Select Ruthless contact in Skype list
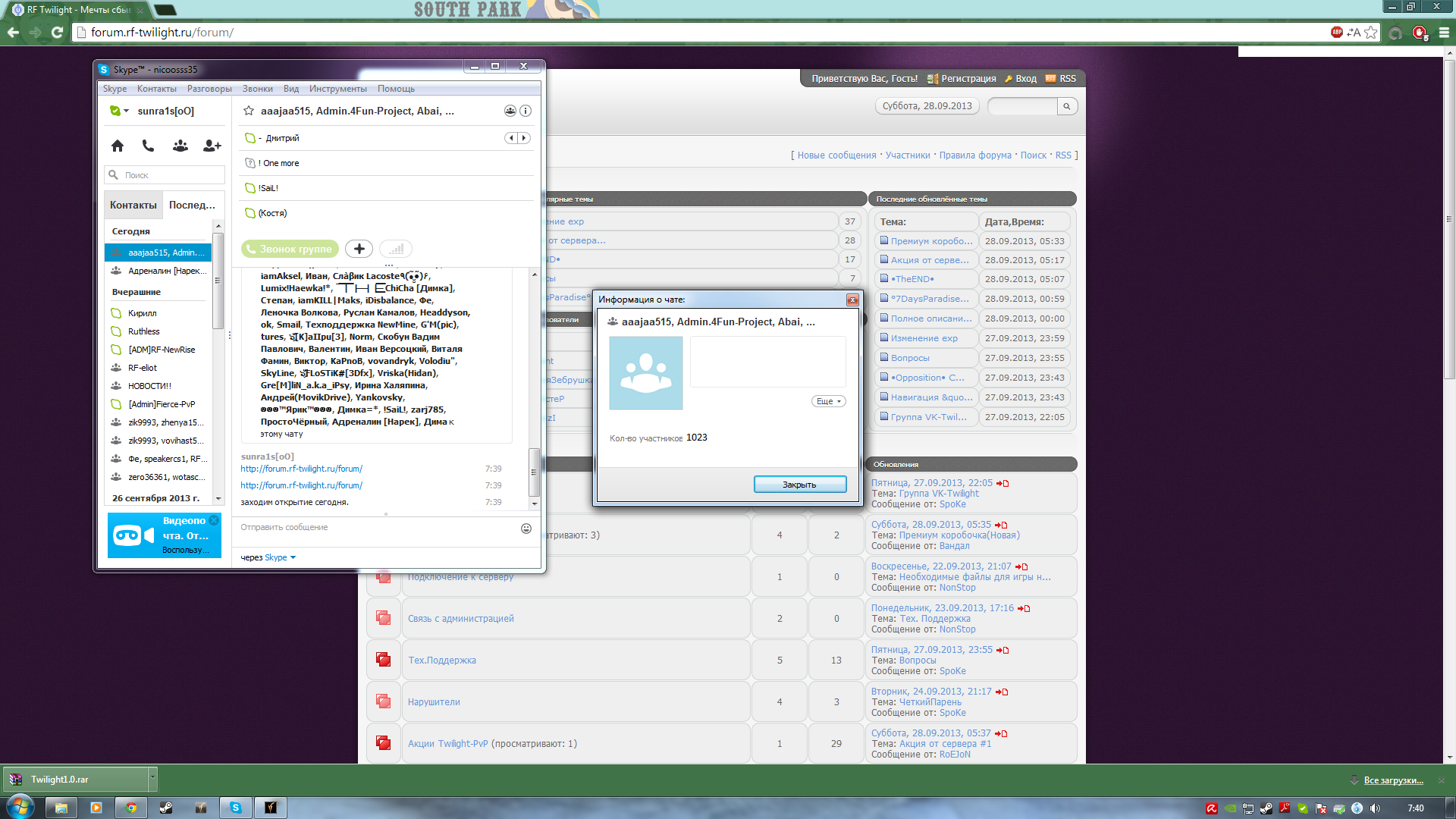Image resolution: width=1456 pixels, height=819 pixels. click(x=158, y=331)
